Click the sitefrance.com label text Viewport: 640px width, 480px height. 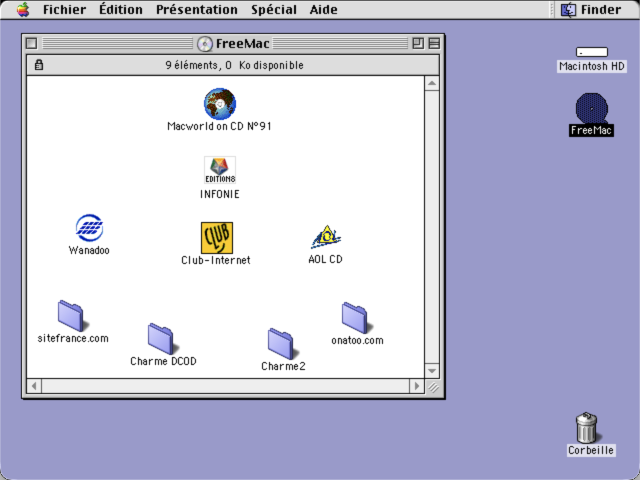(x=73, y=338)
